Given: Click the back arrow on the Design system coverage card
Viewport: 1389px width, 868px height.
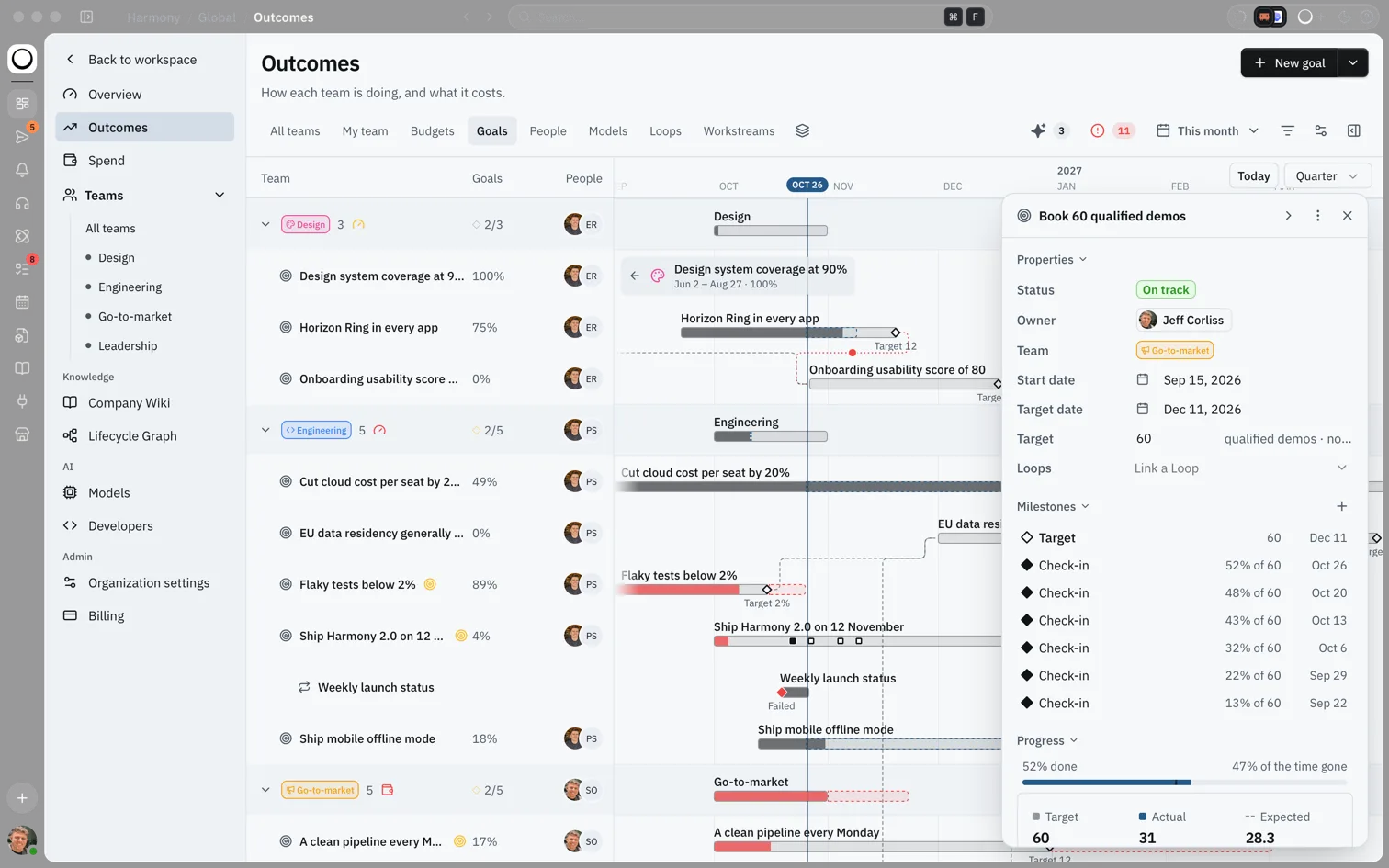Looking at the screenshot, I should coord(635,276).
